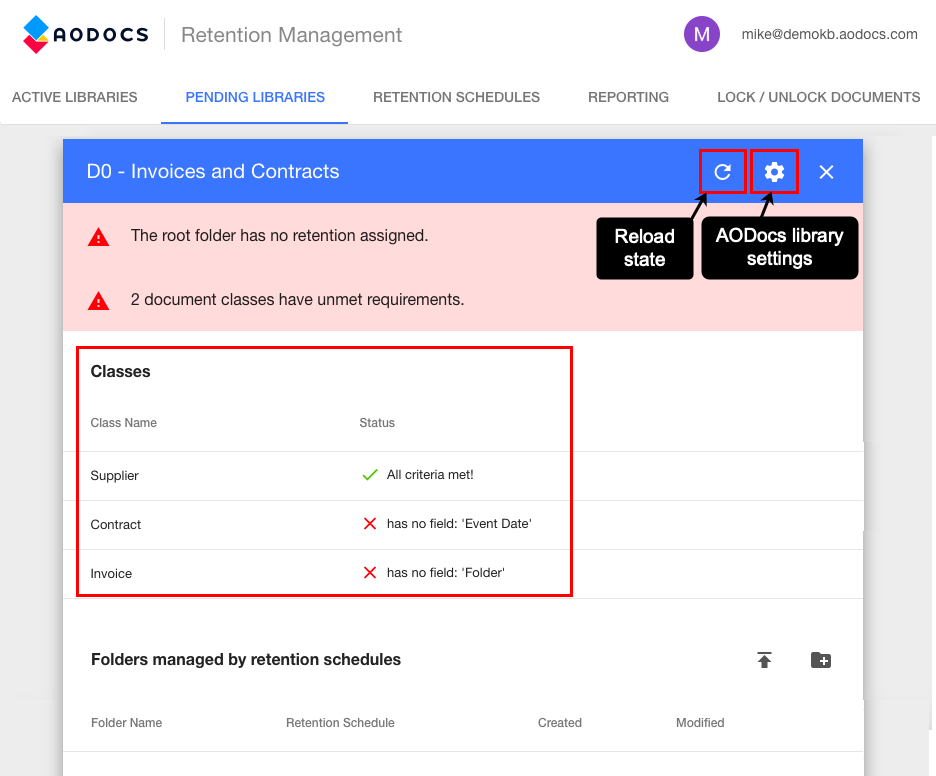Select the Pending Libraries tab

pyautogui.click(x=253, y=97)
